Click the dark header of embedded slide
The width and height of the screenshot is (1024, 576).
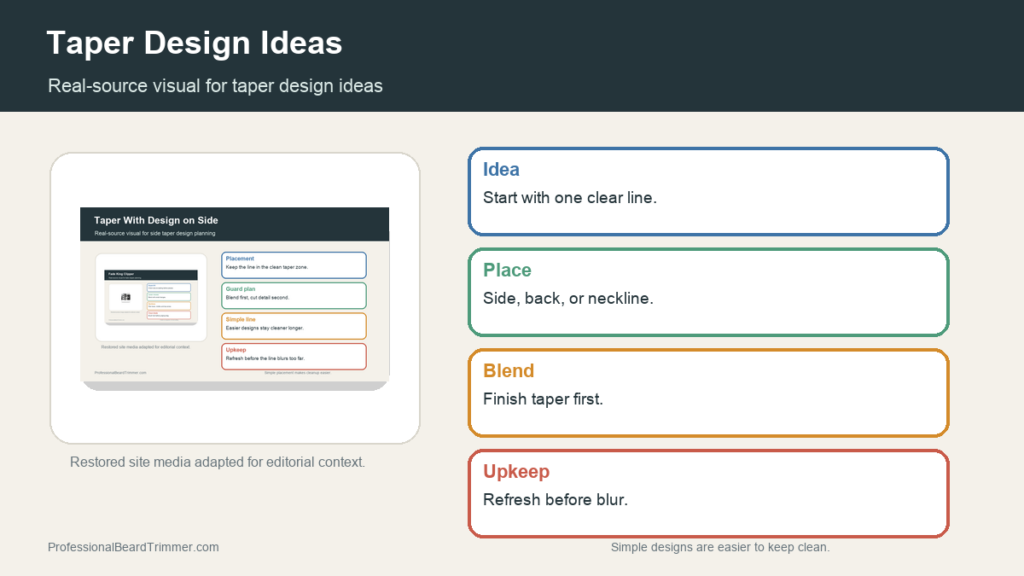(x=234, y=225)
